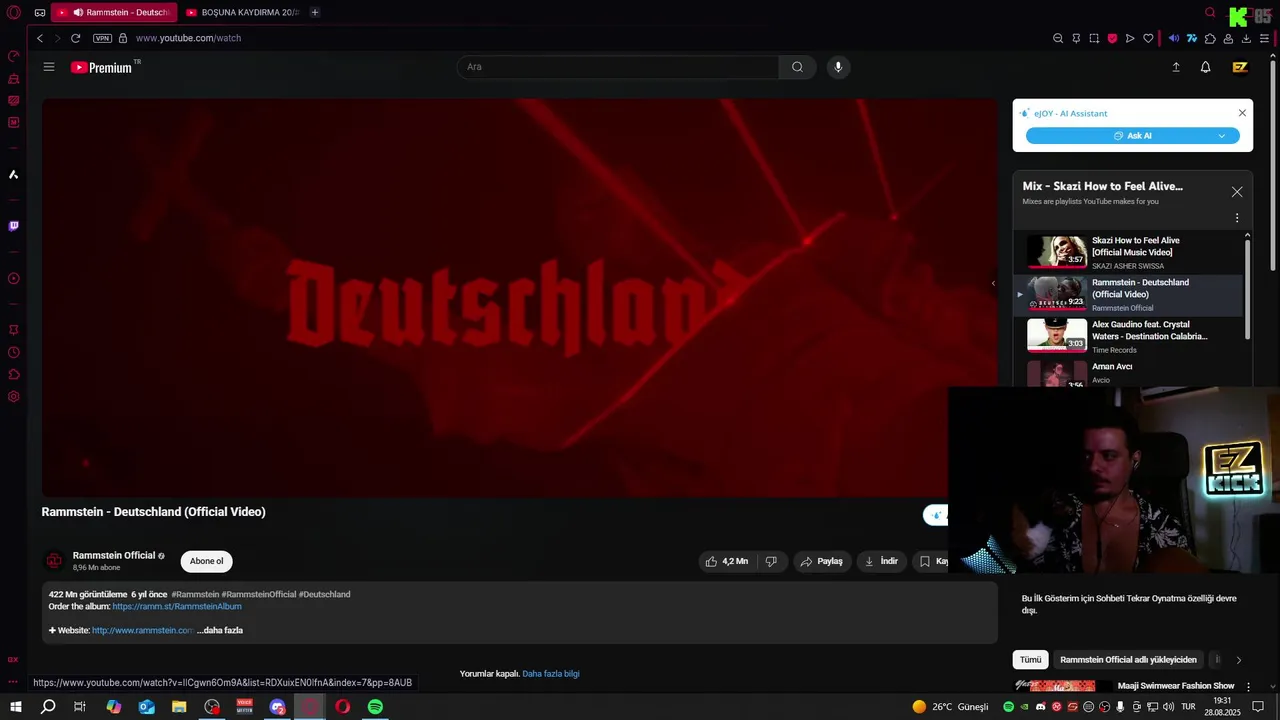Image resolution: width=1280 pixels, height=720 pixels.
Task: Like the video (4,2 Mn)
Action: point(727,561)
